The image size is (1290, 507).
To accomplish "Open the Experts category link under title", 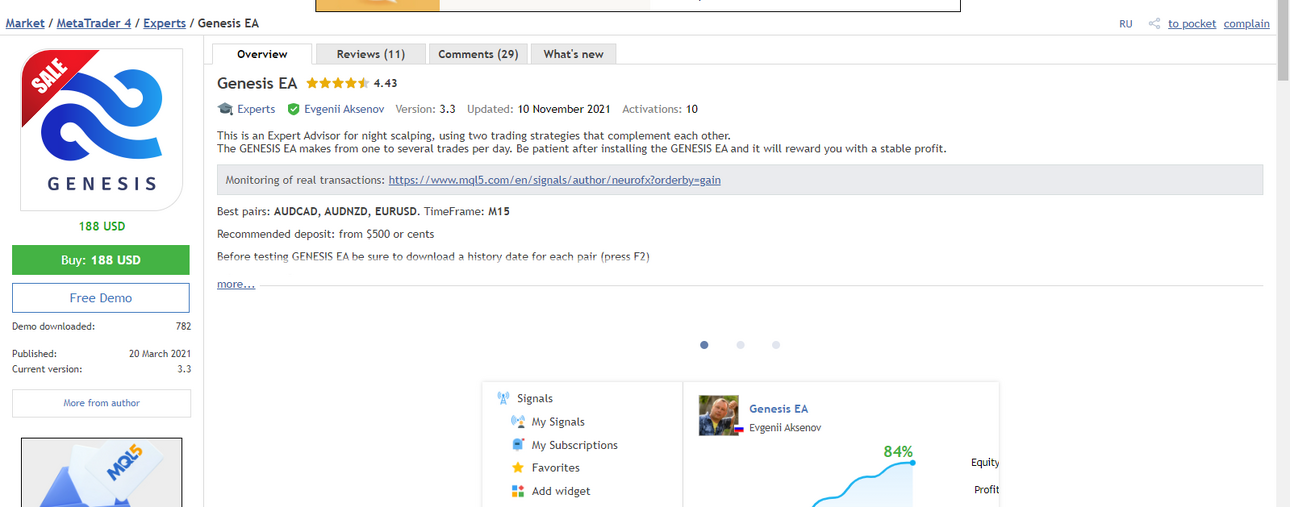I will point(256,109).
